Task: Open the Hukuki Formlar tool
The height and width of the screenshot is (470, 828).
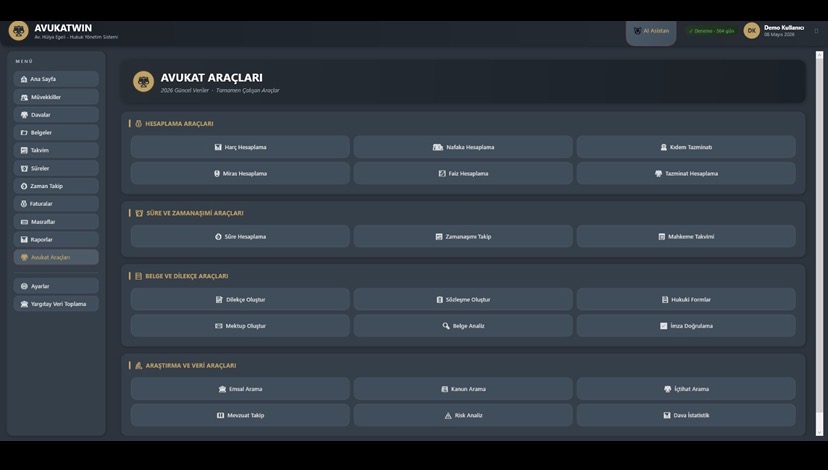Action: [686, 299]
